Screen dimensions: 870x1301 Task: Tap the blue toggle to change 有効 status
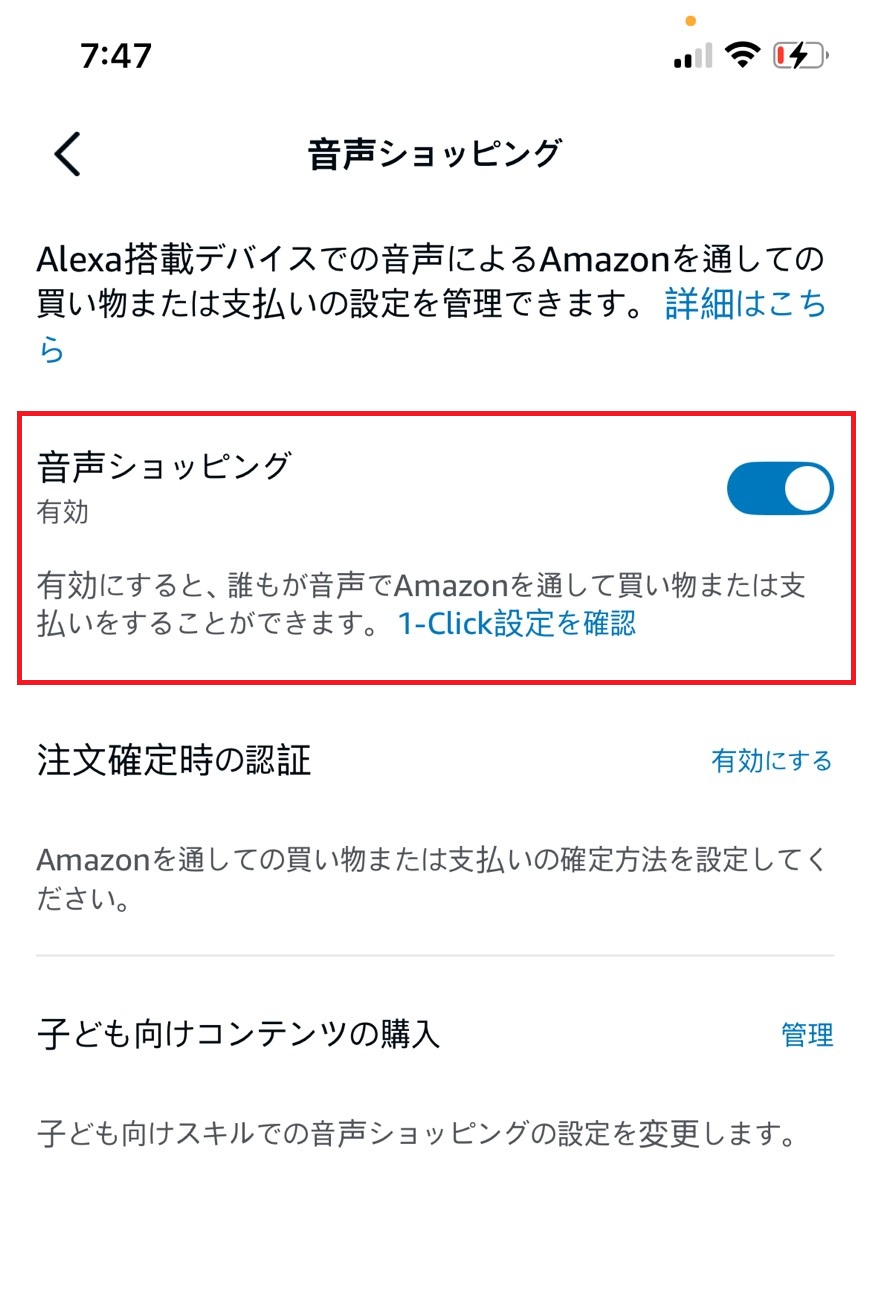[779, 487]
